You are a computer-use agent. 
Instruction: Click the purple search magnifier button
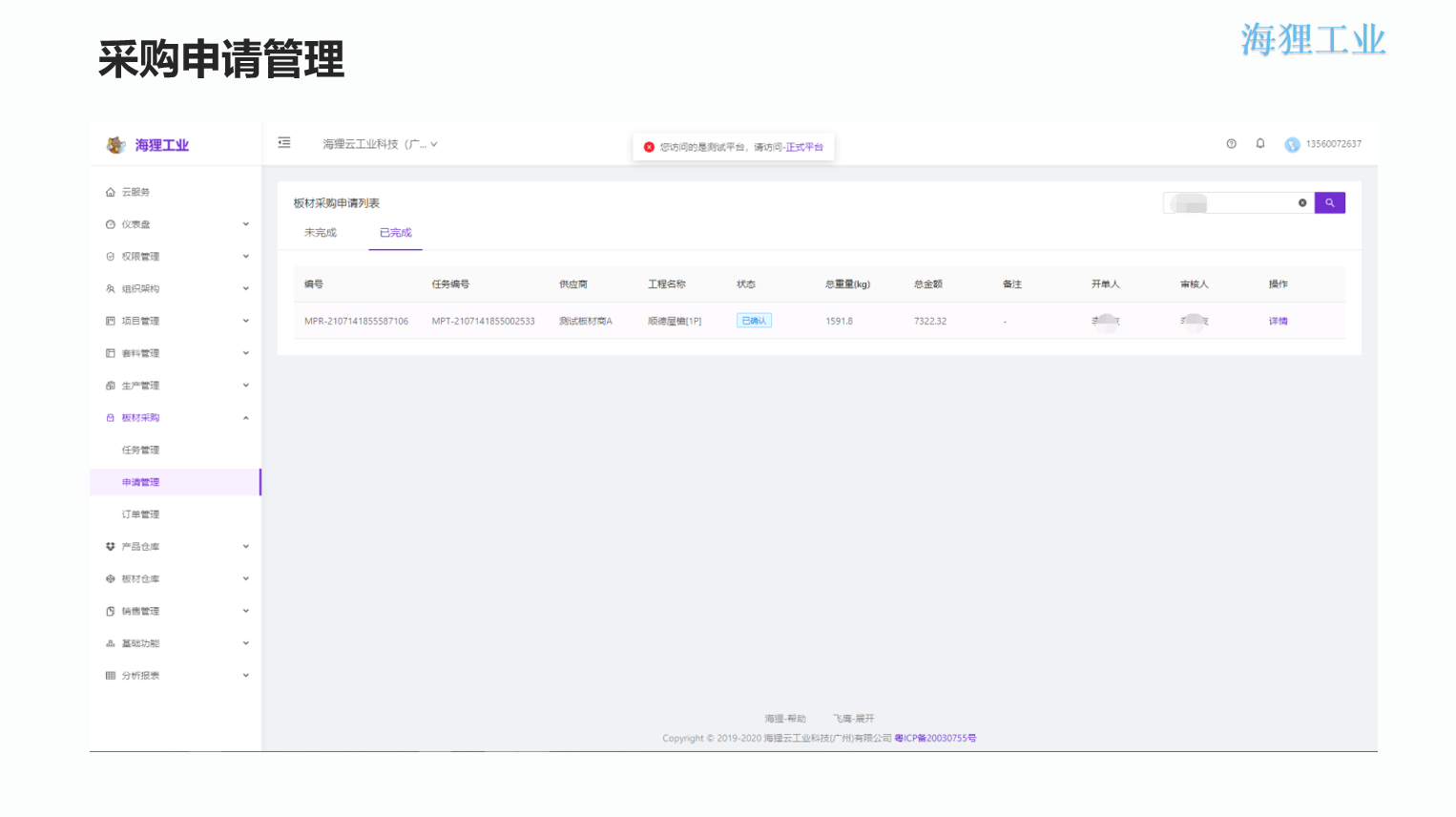[x=1330, y=202]
